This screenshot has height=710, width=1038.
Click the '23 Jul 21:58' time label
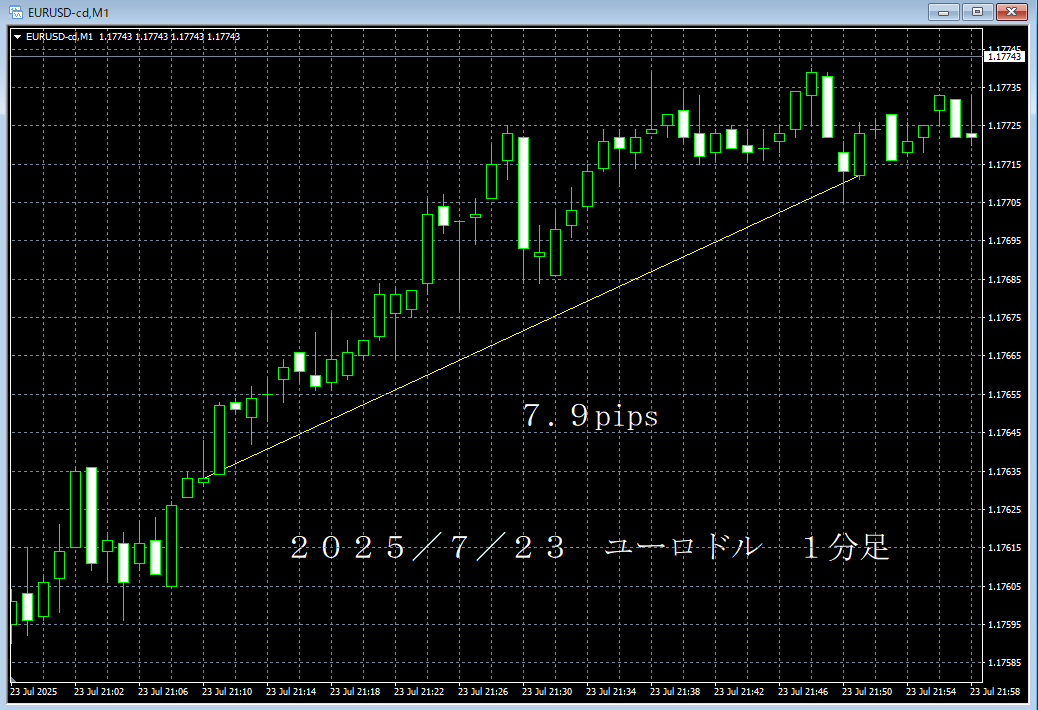click(x=995, y=691)
